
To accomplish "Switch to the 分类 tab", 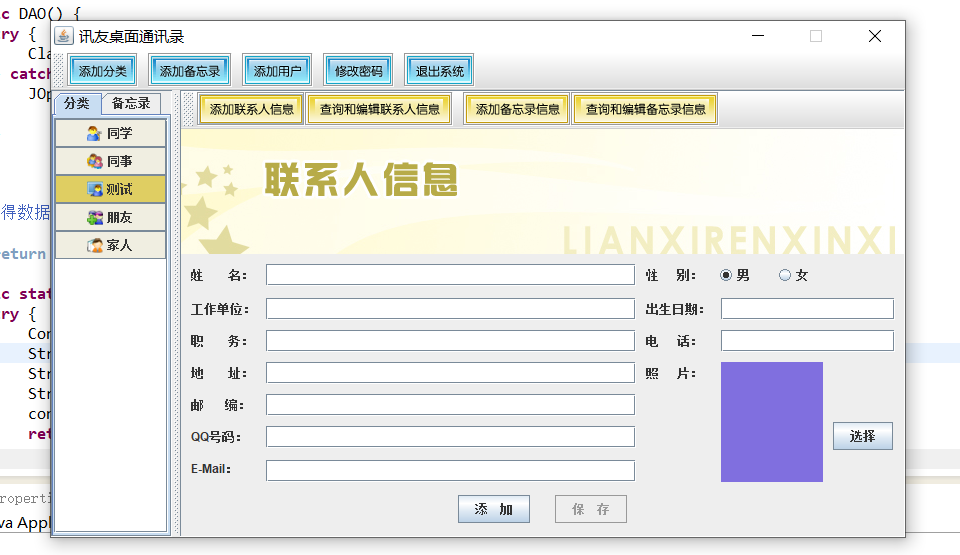I will (x=77, y=103).
